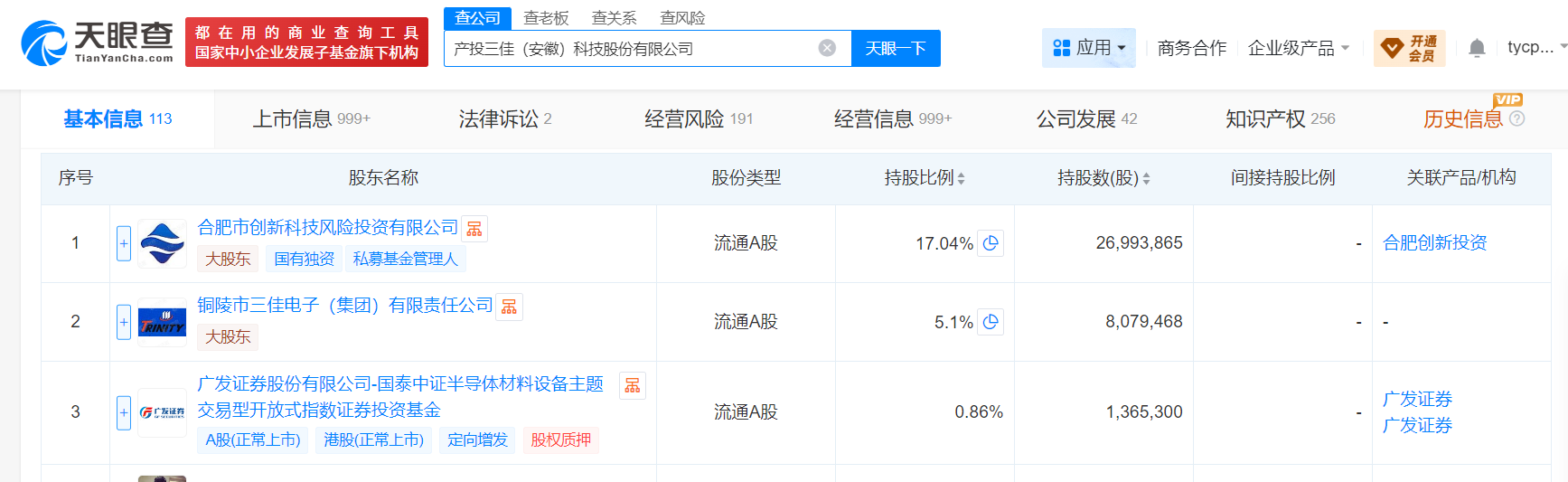Expand row 3 shareholder with plus button

[x=124, y=412]
